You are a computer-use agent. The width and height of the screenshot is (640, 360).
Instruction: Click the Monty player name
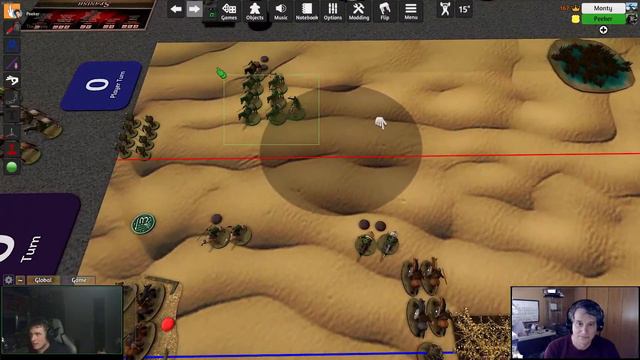pos(603,8)
